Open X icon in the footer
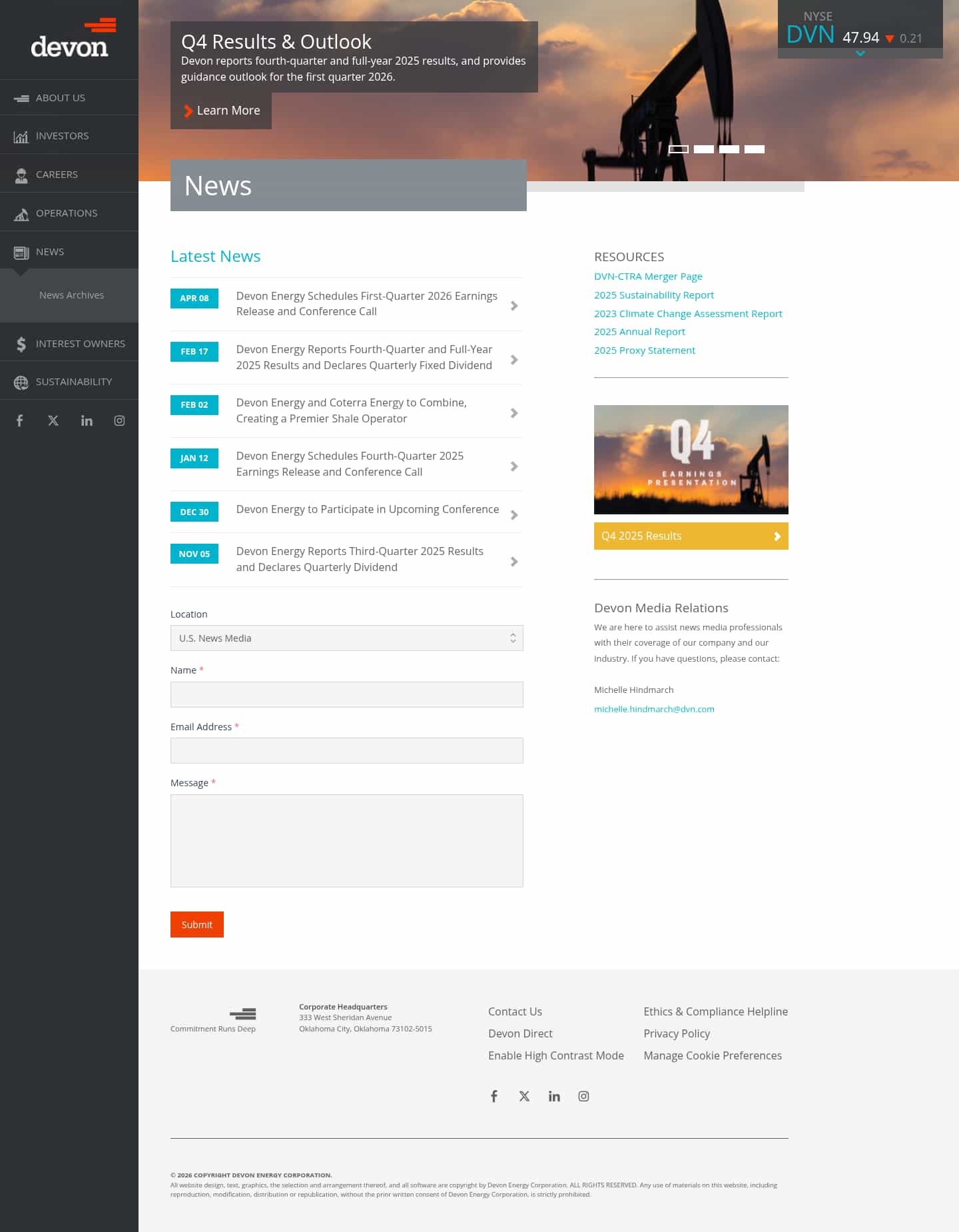 point(524,1096)
